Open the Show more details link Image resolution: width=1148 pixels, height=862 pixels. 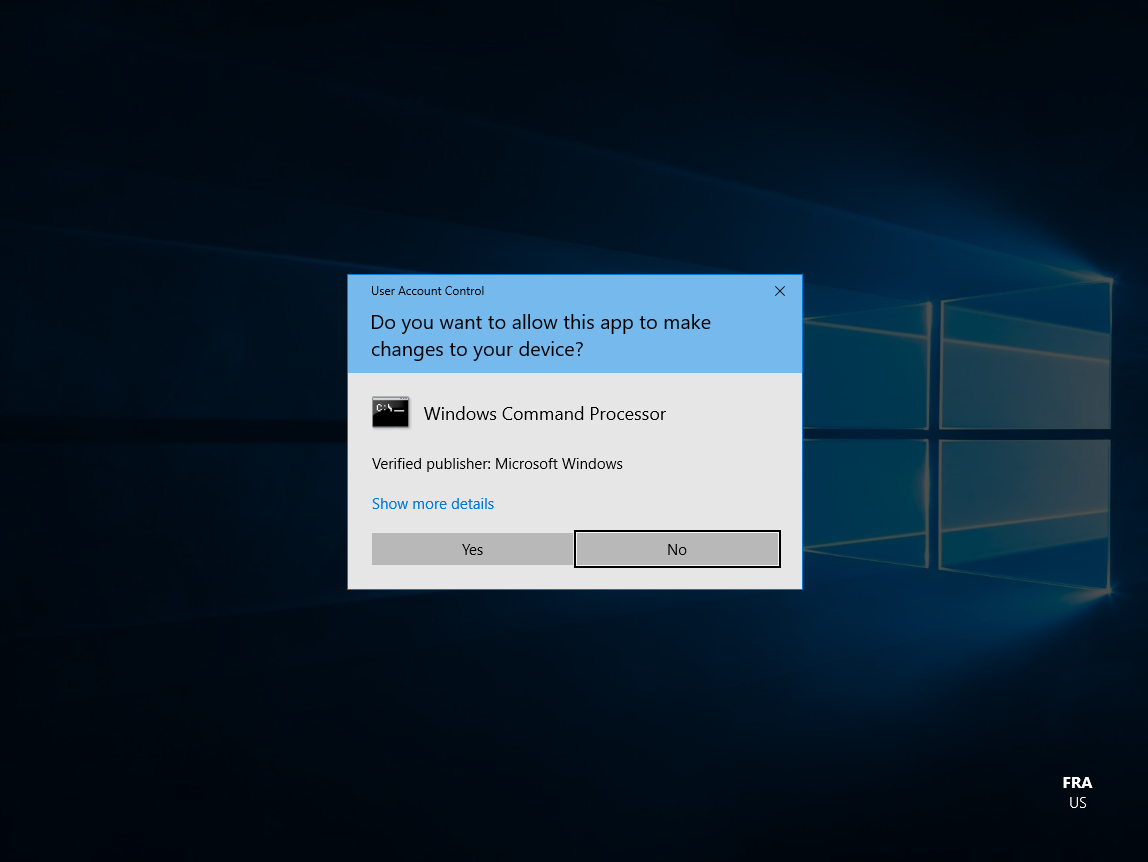pyautogui.click(x=433, y=504)
